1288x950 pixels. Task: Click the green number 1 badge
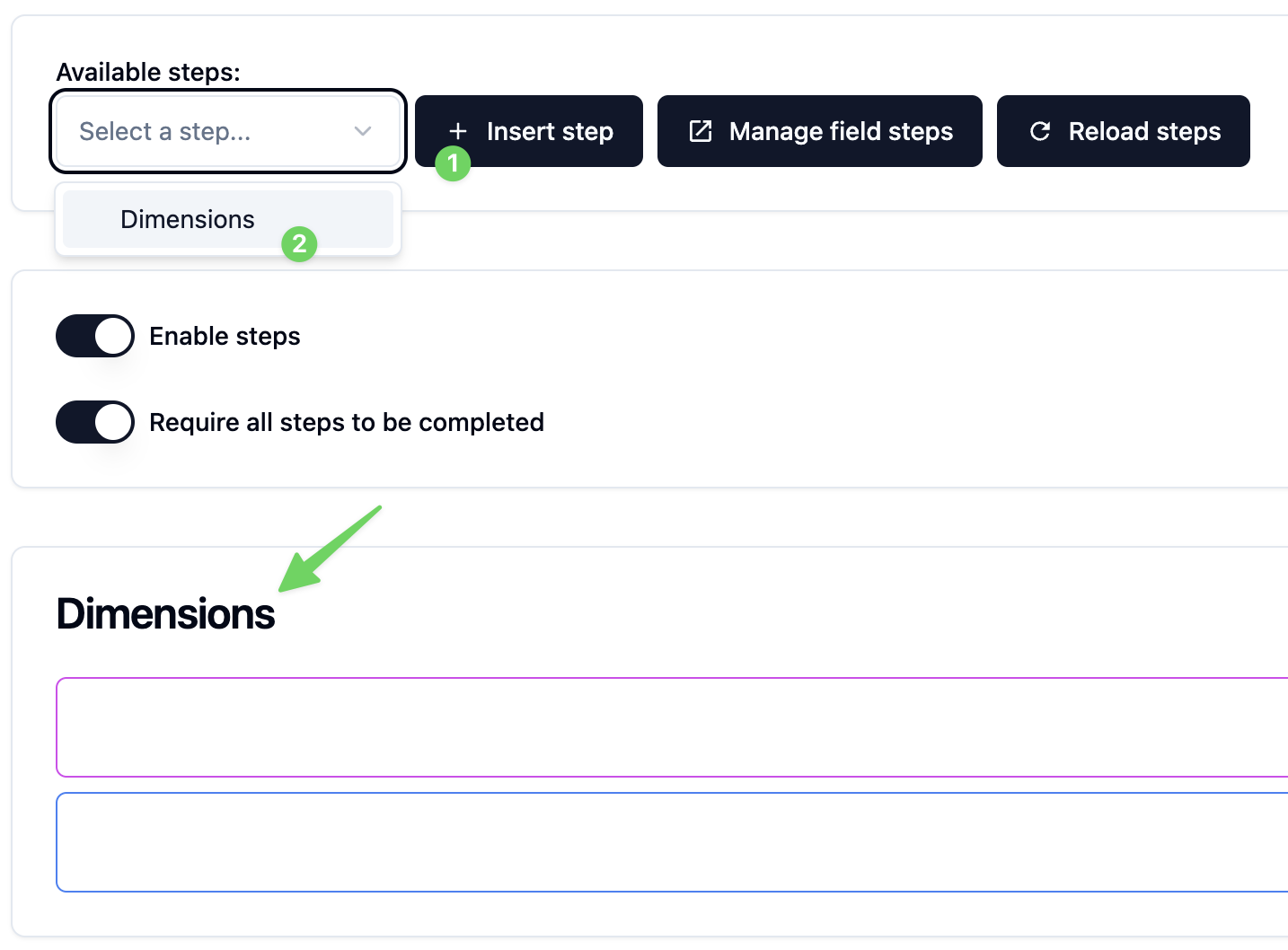453,163
